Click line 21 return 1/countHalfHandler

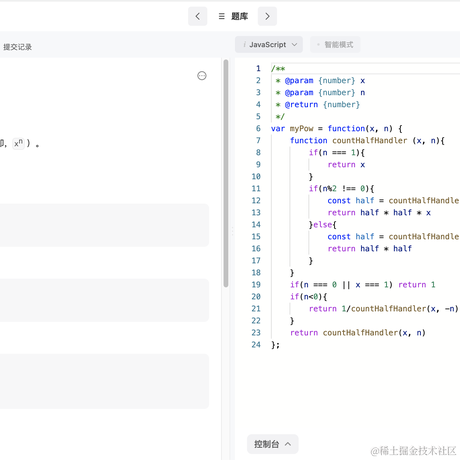tap(383, 309)
